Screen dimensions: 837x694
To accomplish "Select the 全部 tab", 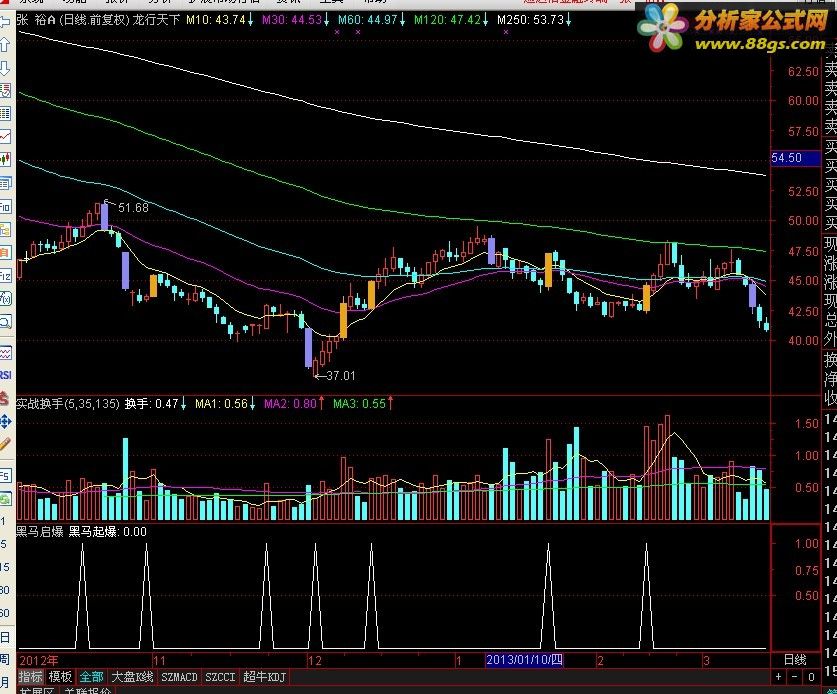I will [x=92, y=677].
